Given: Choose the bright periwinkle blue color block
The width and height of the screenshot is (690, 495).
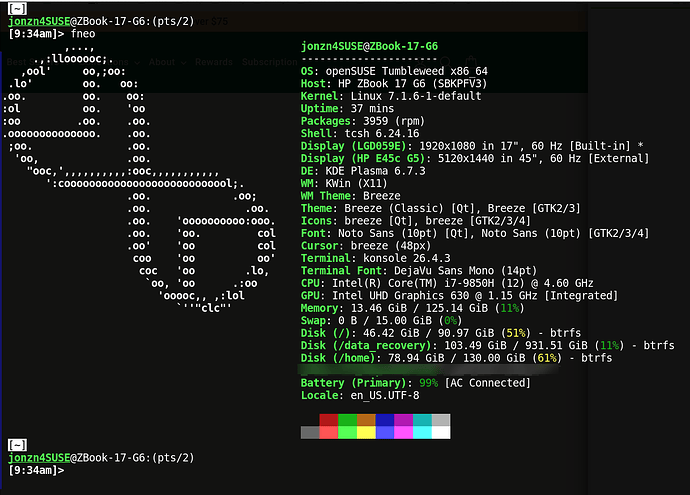Looking at the screenshot, I should point(385,433).
